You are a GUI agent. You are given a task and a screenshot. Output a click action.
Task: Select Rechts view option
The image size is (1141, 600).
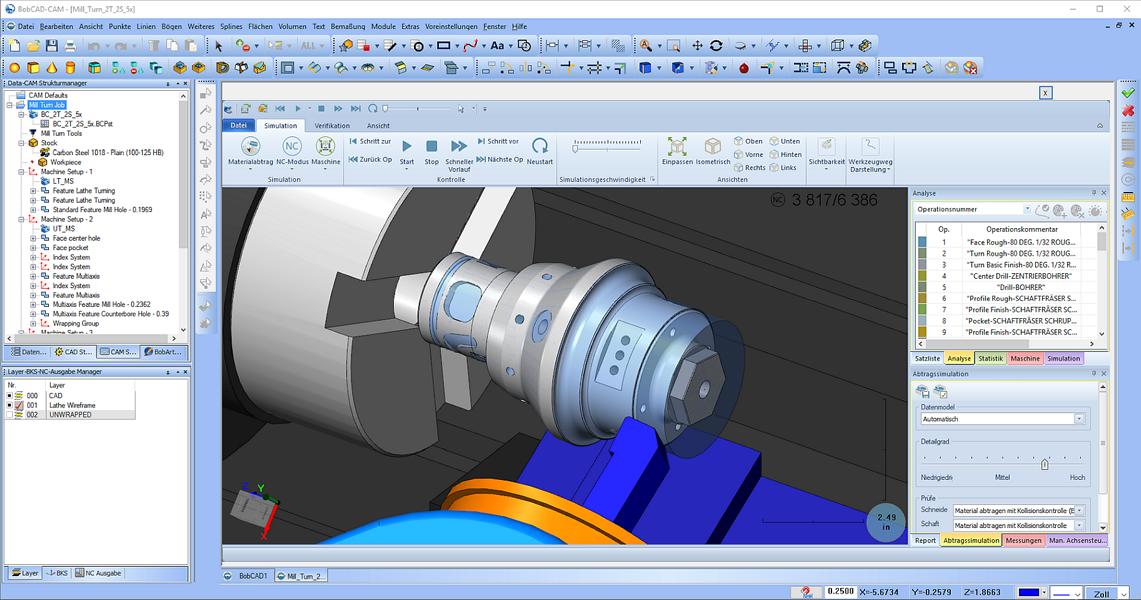click(x=750, y=167)
